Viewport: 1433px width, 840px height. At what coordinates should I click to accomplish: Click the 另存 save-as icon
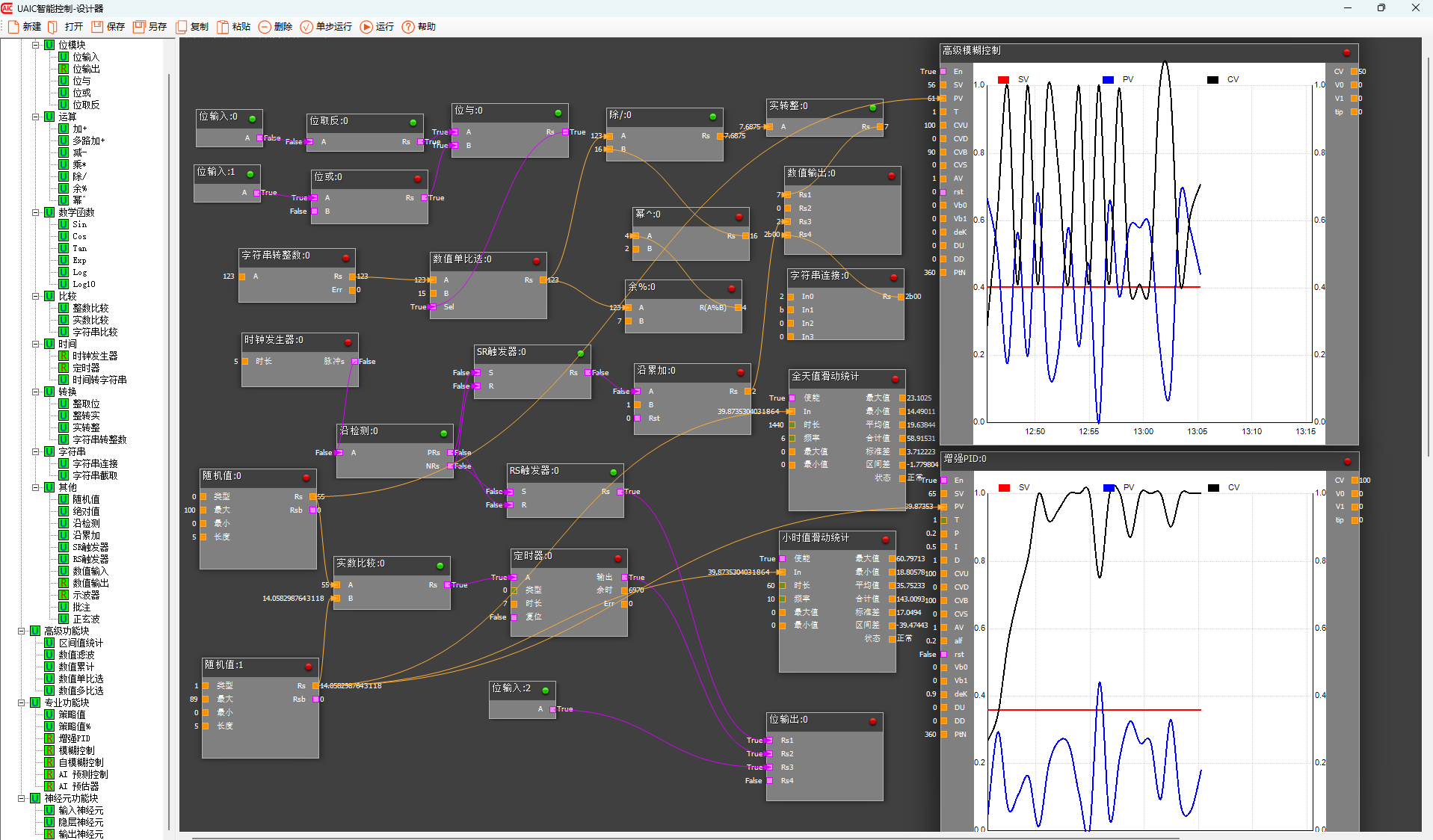pos(139,27)
